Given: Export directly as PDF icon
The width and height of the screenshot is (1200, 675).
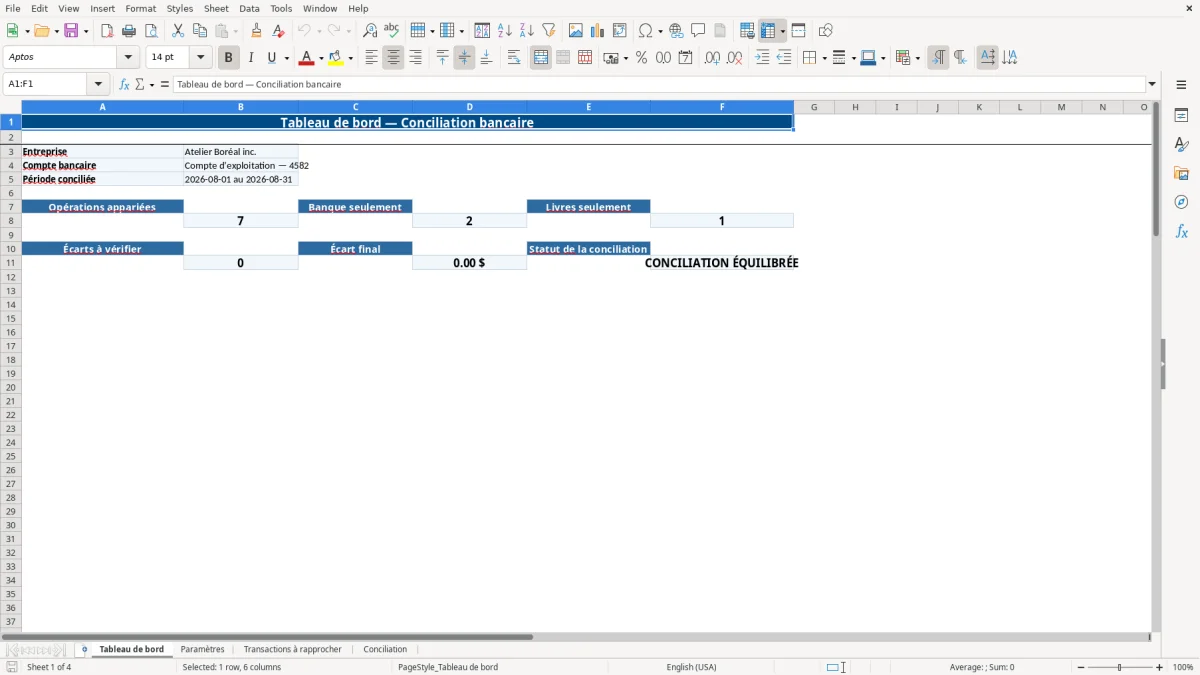Looking at the screenshot, I should (x=107, y=31).
